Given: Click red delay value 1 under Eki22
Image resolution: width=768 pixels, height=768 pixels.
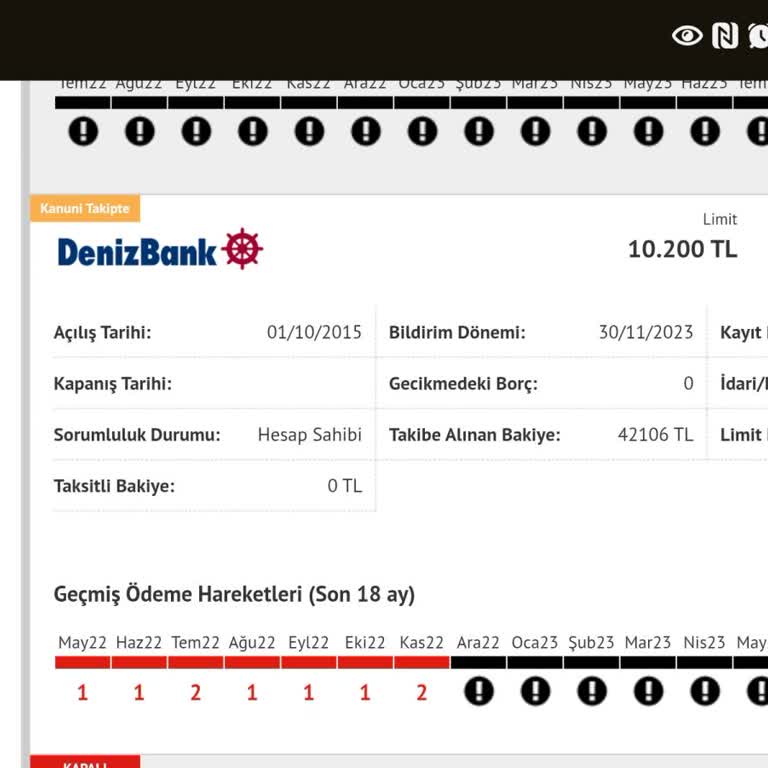Looking at the screenshot, I should tap(365, 693).
